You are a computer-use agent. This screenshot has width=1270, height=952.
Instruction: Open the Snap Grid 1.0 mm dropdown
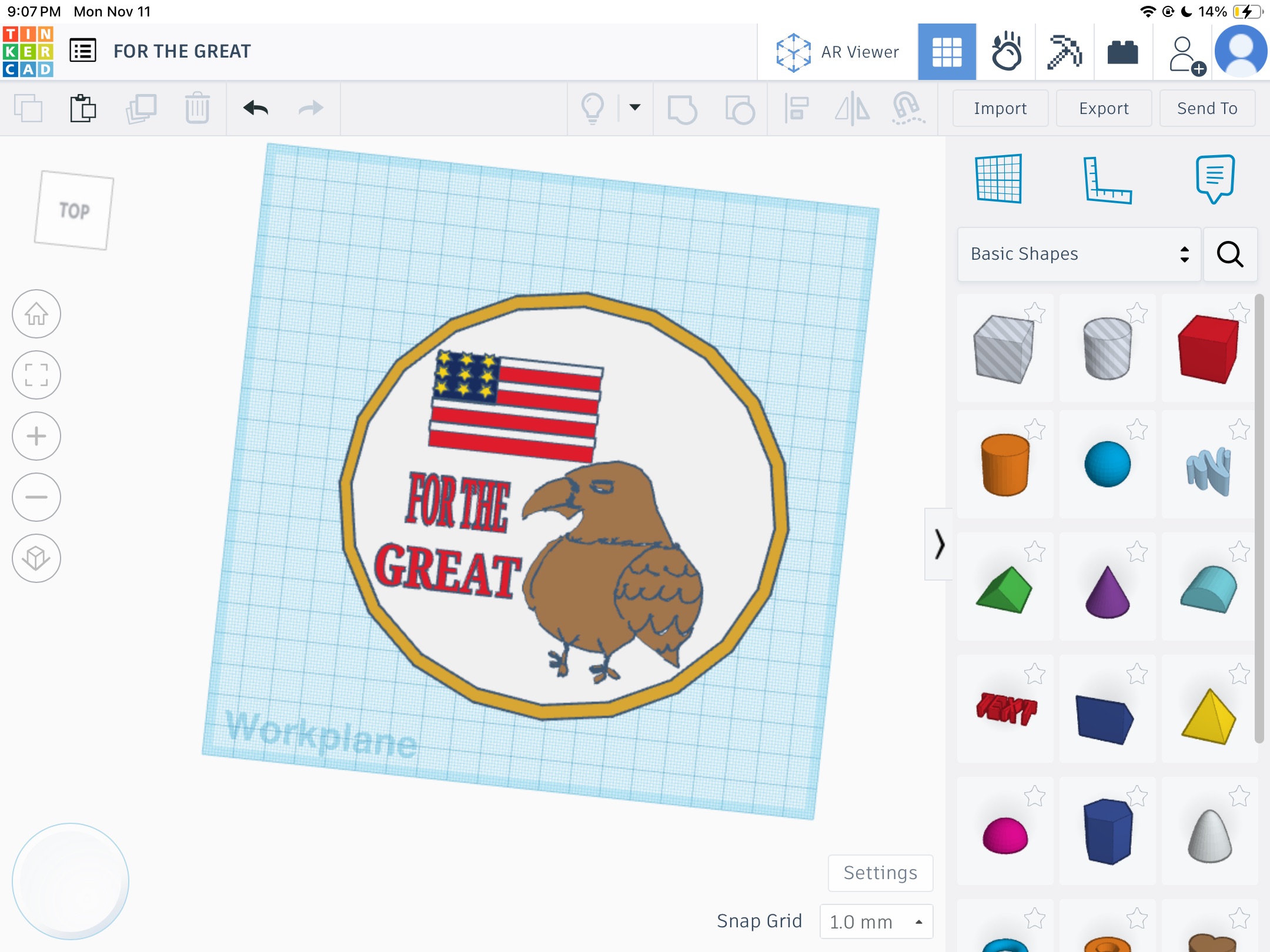coord(876,921)
